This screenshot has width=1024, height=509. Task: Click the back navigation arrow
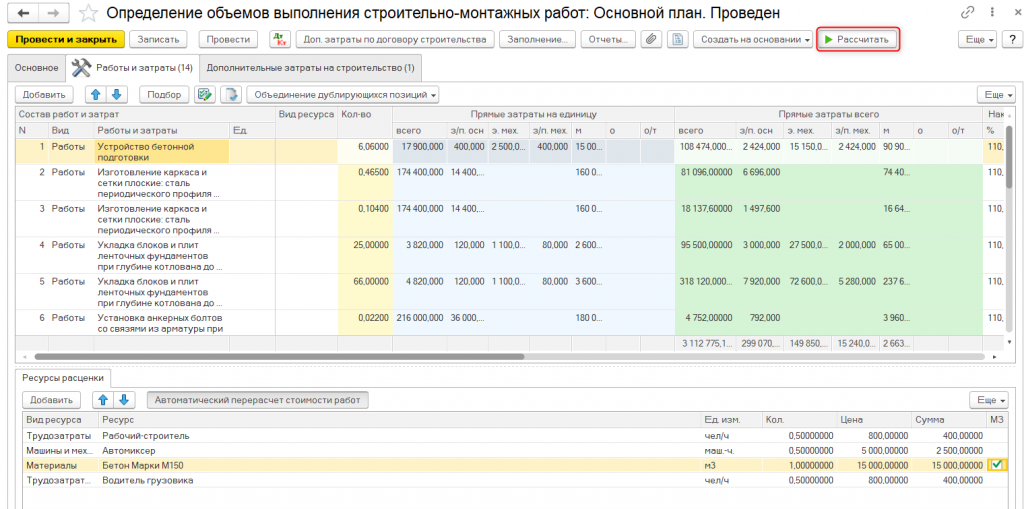tap(24, 13)
